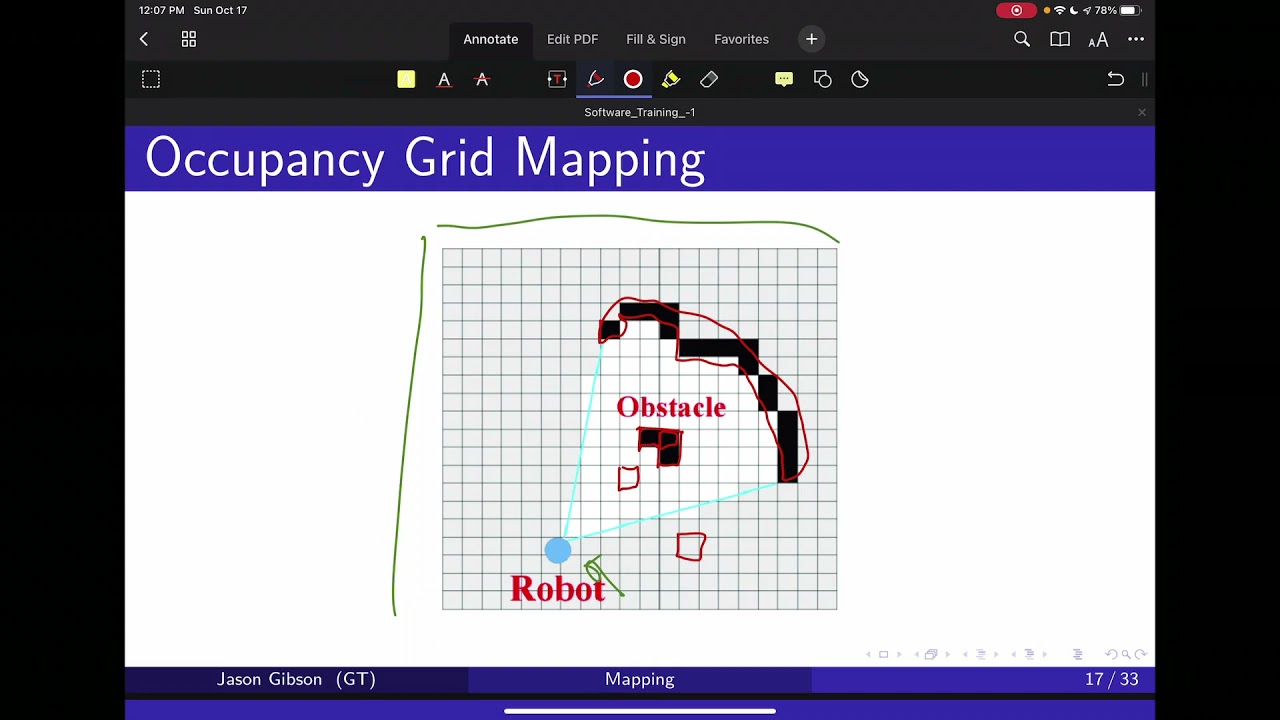The width and height of the screenshot is (1280, 720).
Task: Open the stamp or sticker tool
Action: click(860, 79)
